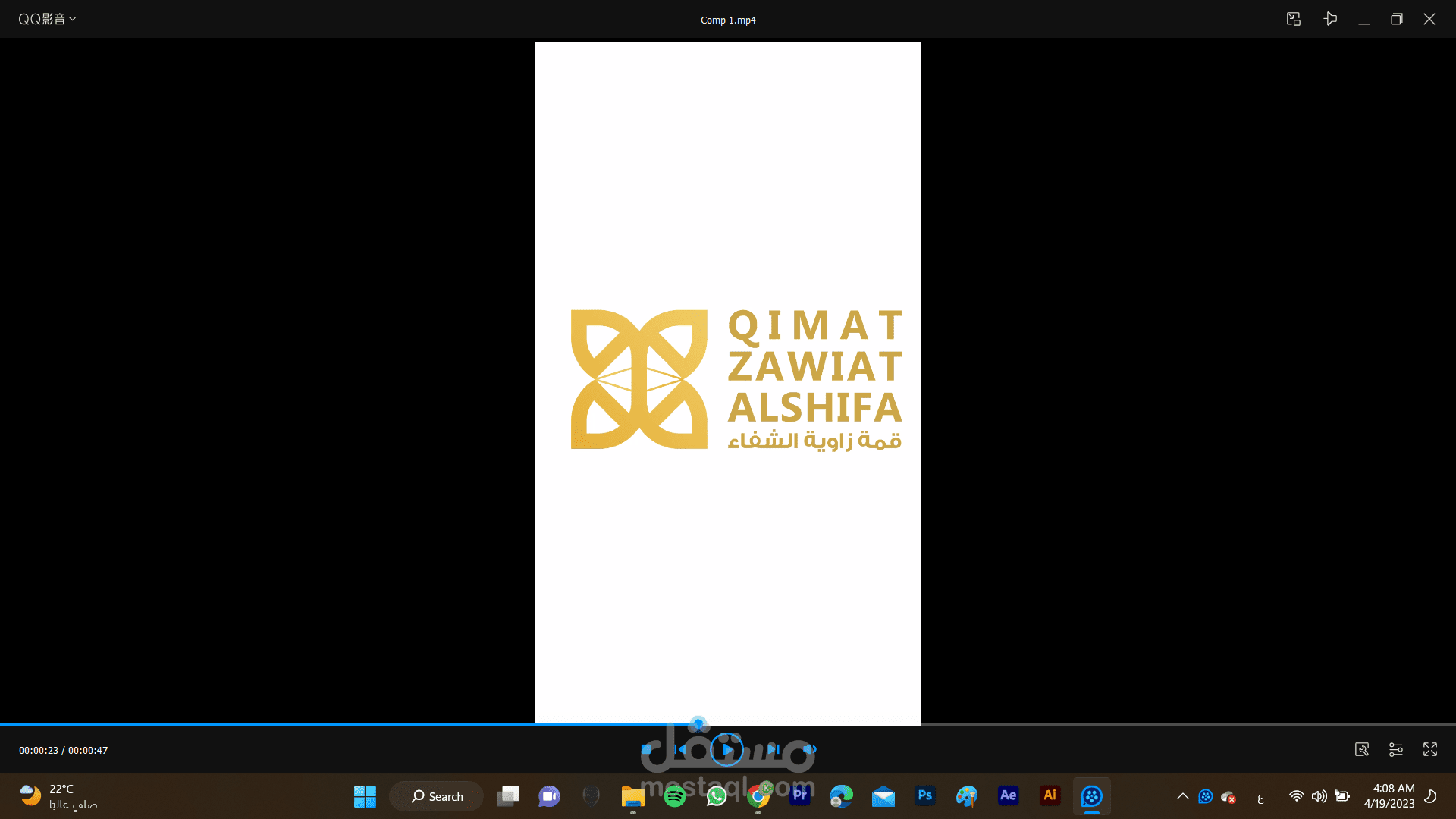Pin the player window on top
The image size is (1456, 819).
1330,19
